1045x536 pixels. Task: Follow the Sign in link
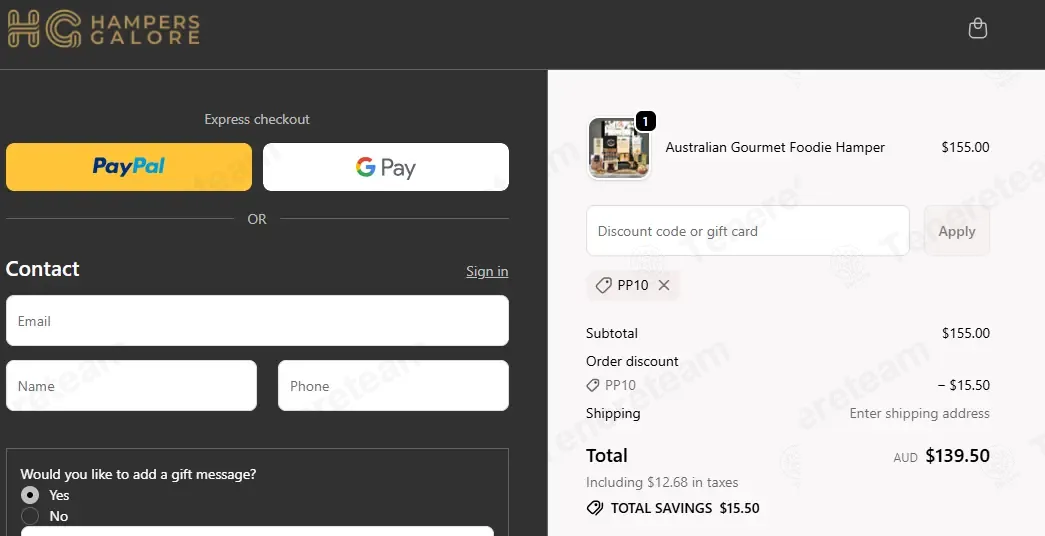(487, 271)
